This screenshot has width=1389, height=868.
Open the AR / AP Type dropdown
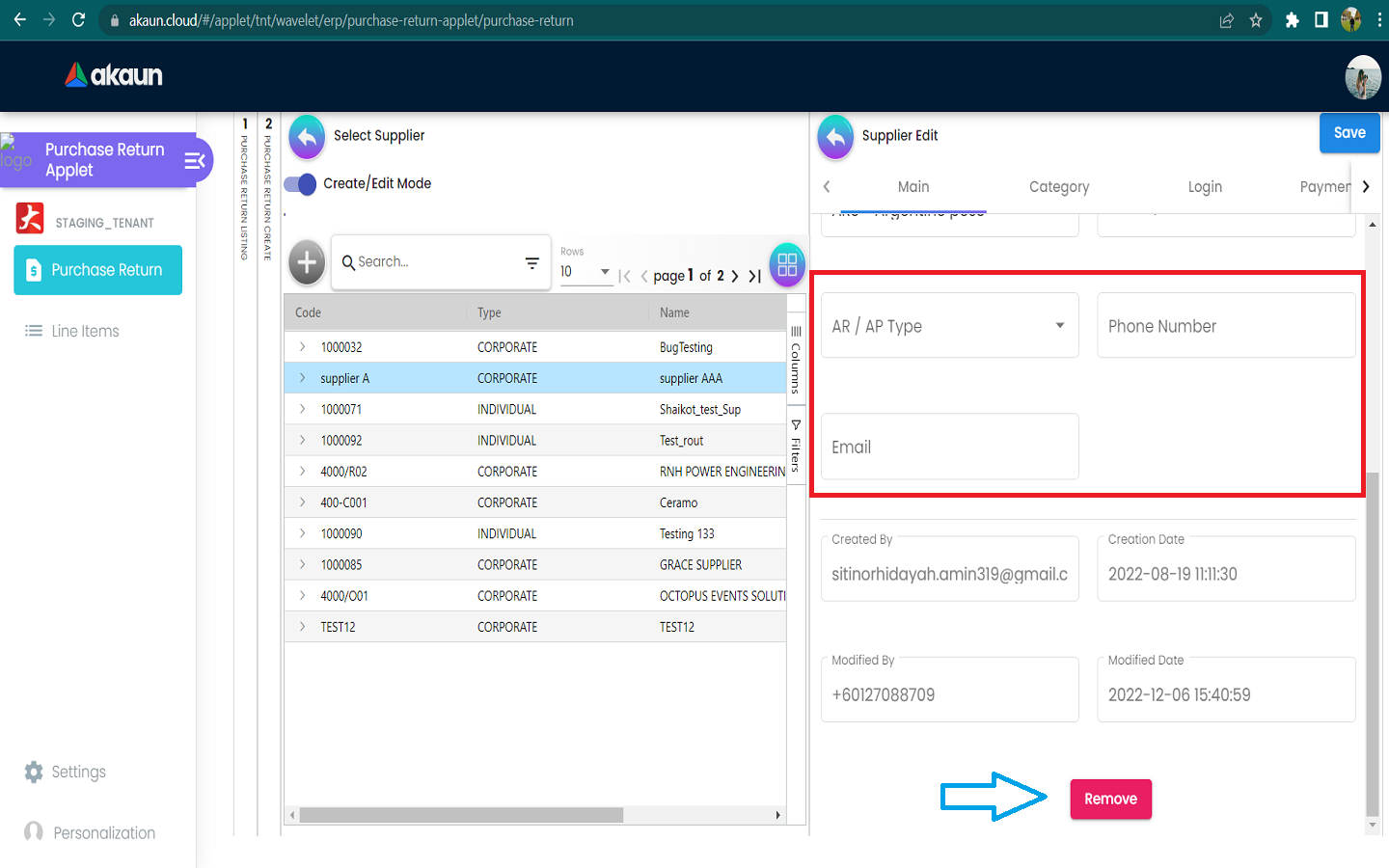950,326
